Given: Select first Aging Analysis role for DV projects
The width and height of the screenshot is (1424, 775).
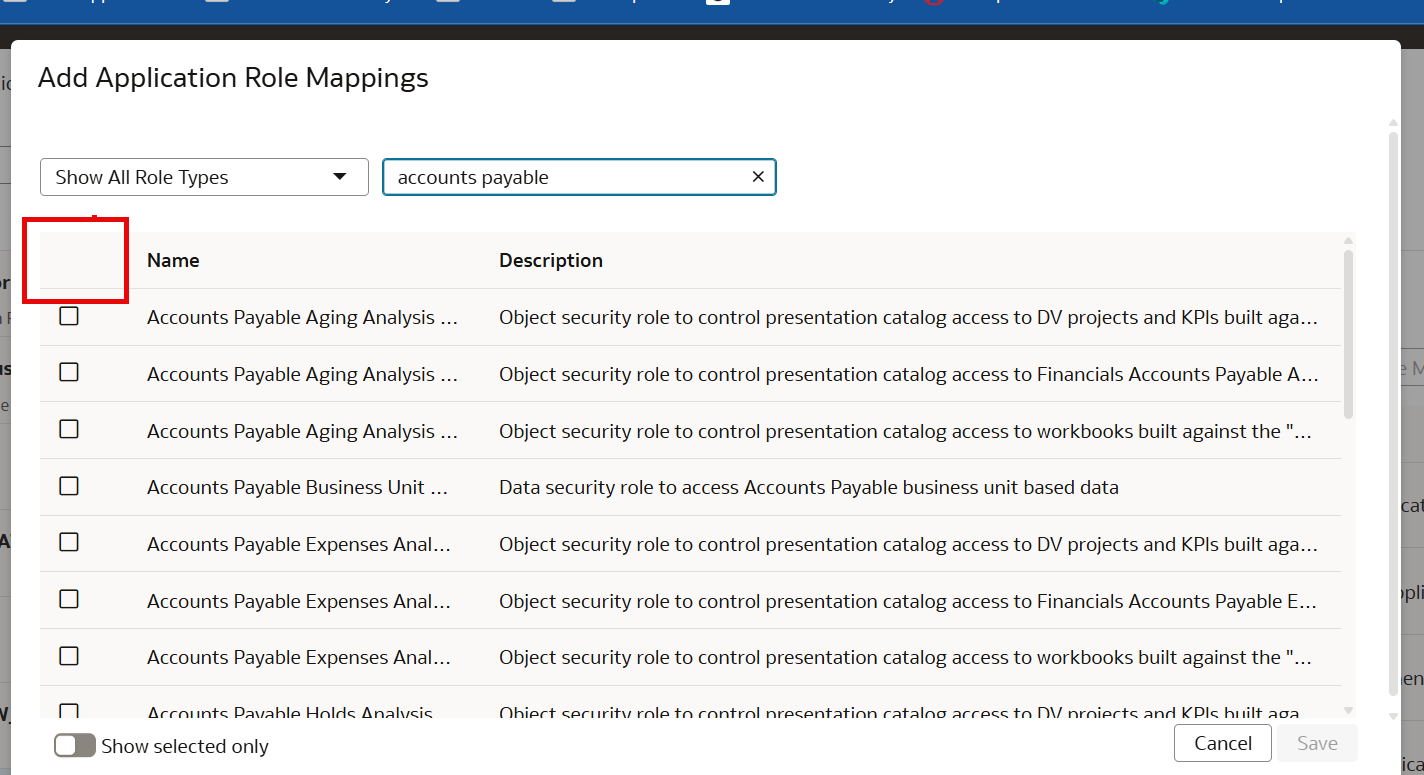Looking at the screenshot, I should 69,316.
